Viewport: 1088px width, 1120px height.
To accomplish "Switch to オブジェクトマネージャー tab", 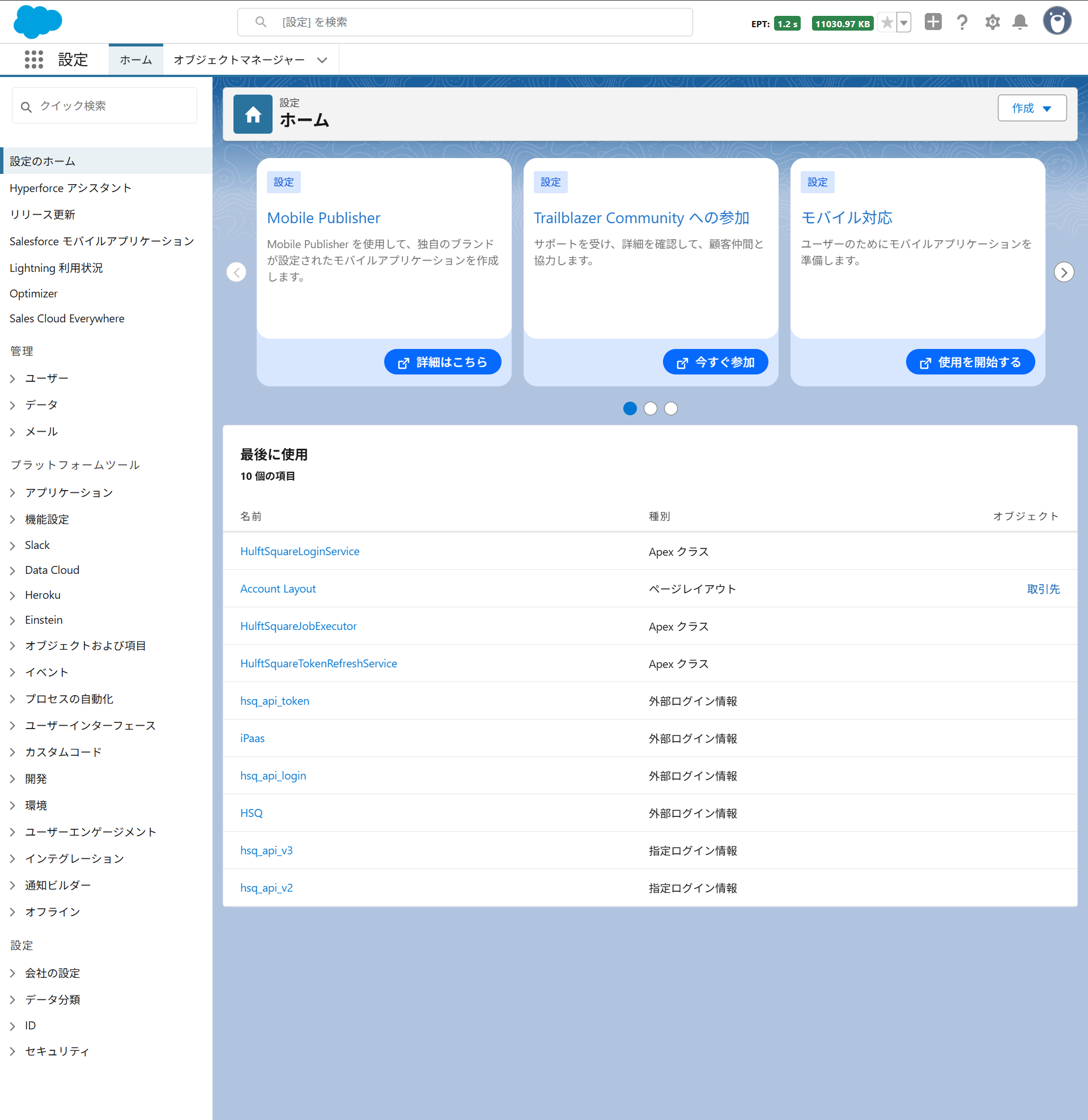I will tap(239, 60).
